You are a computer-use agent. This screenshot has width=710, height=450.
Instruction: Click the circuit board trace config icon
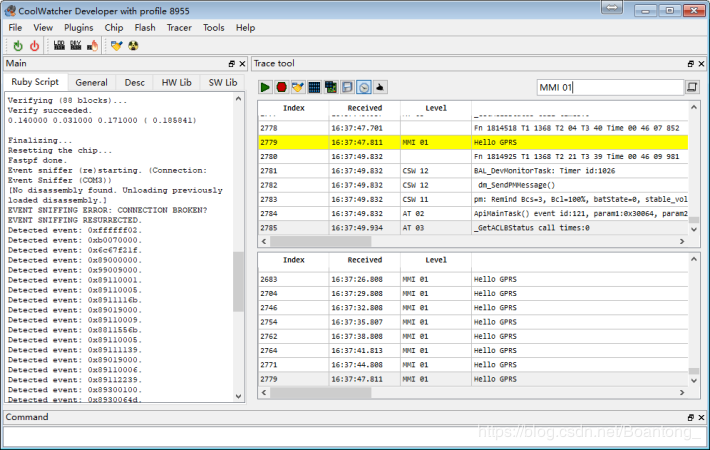(331, 87)
